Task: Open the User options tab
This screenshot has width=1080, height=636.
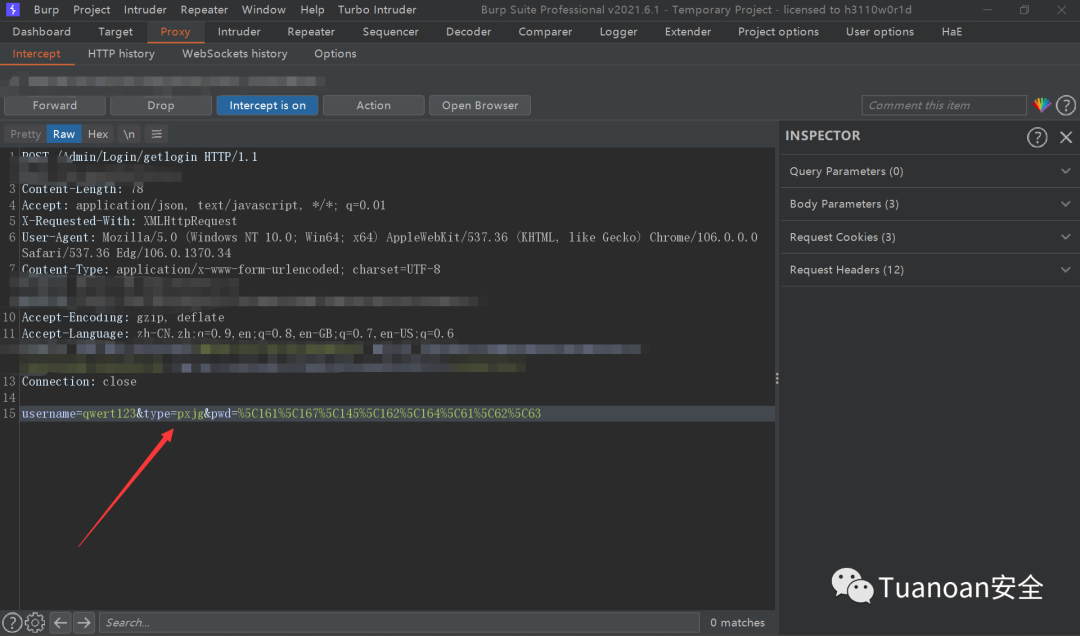Action: point(880,32)
